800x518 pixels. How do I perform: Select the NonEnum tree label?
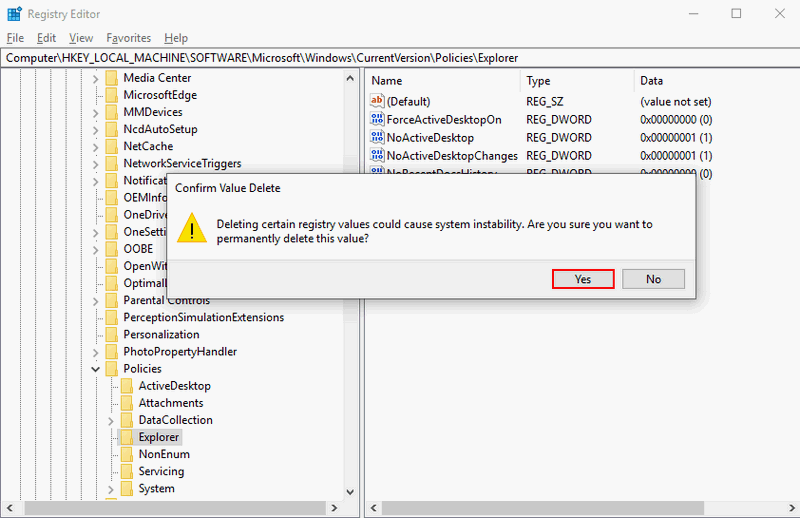click(x=164, y=454)
